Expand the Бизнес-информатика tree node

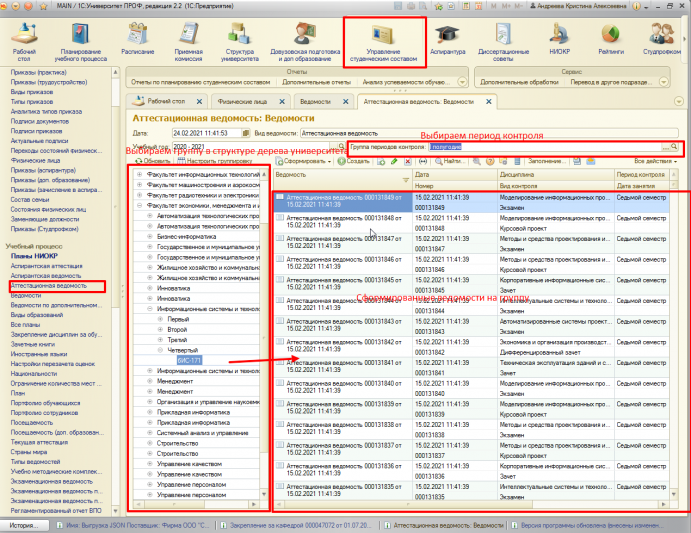149,236
